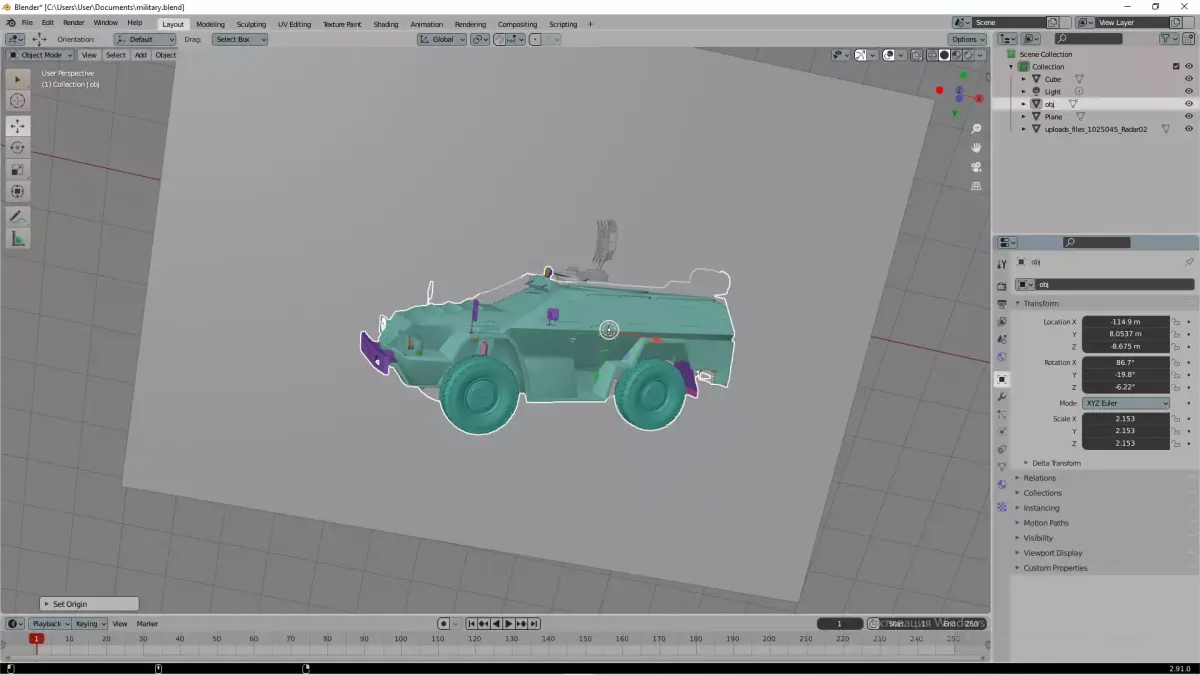This screenshot has height=675, width=1200.
Task: Toggle camera view gizmo
Action: pyautogui.click(x=976, y=167)
